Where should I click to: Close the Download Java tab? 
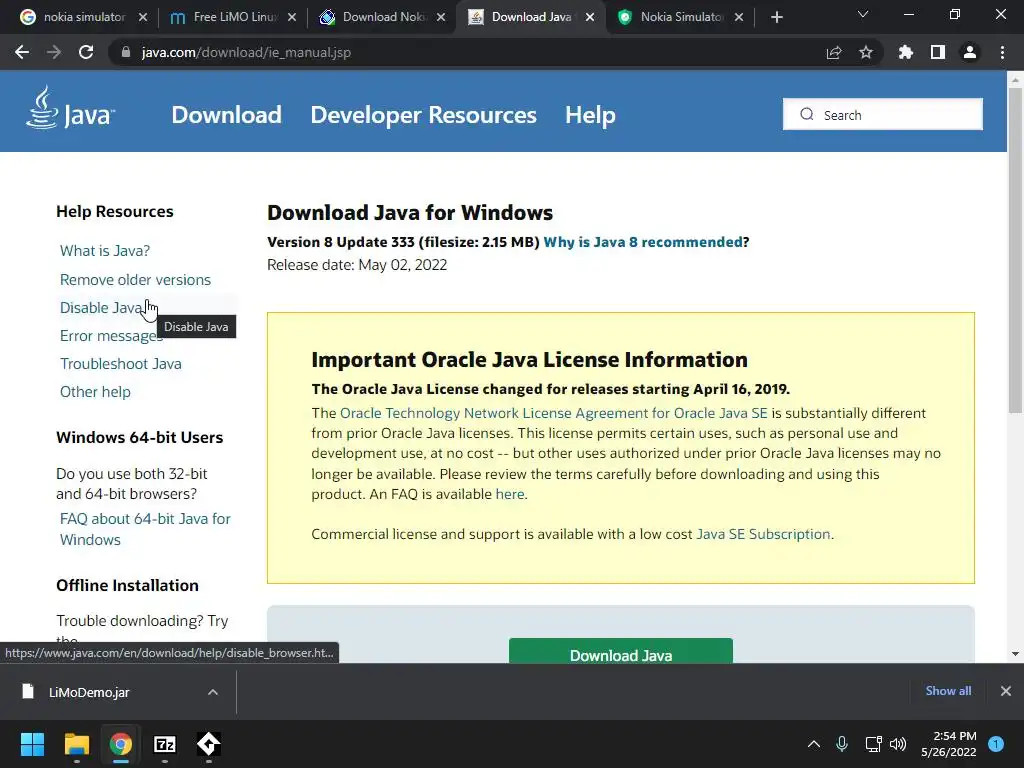click(590, 18)
